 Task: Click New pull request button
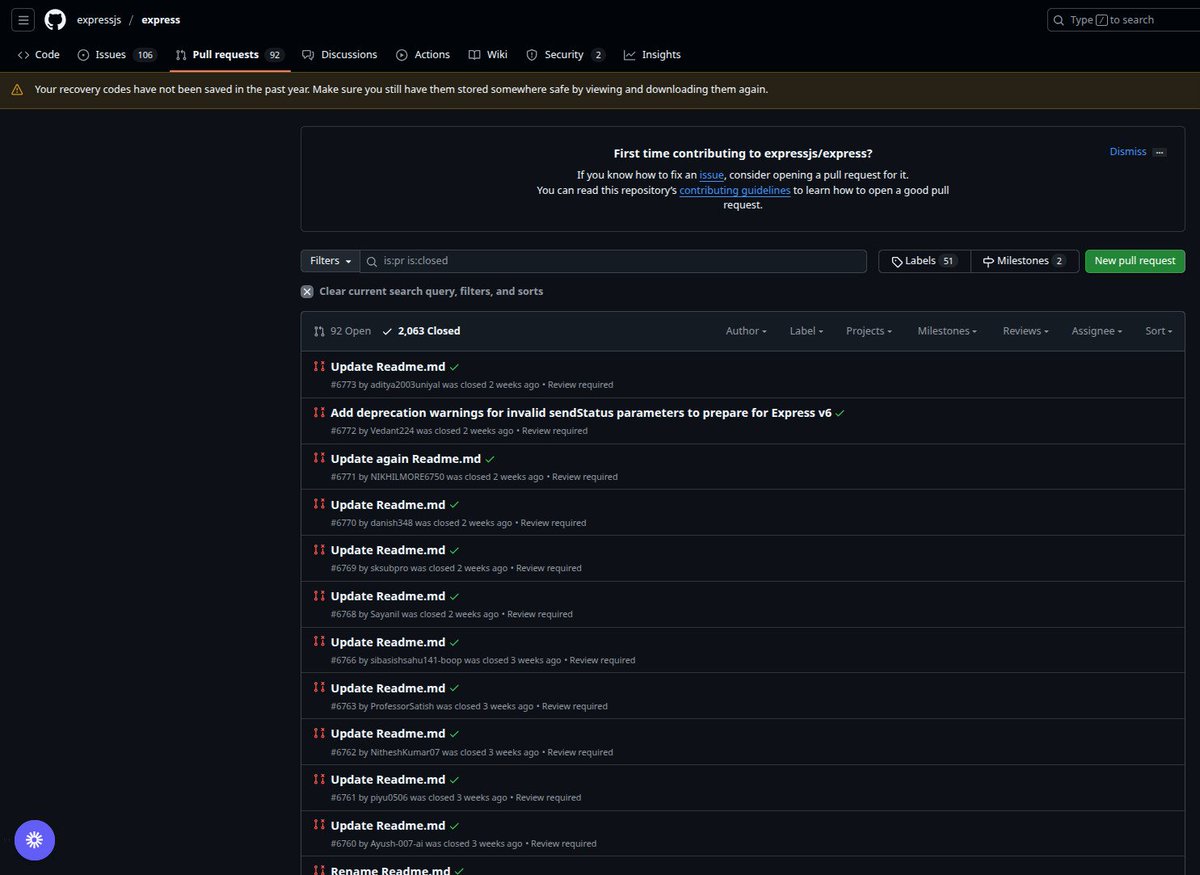click(x=1135, y=261)
